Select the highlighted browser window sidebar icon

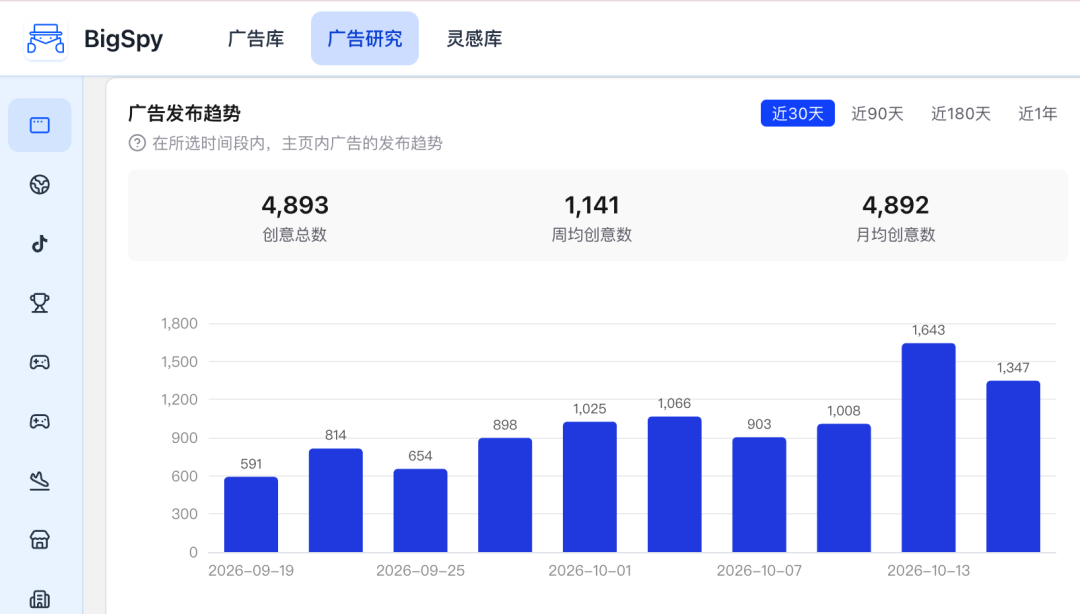click(40, 125)
